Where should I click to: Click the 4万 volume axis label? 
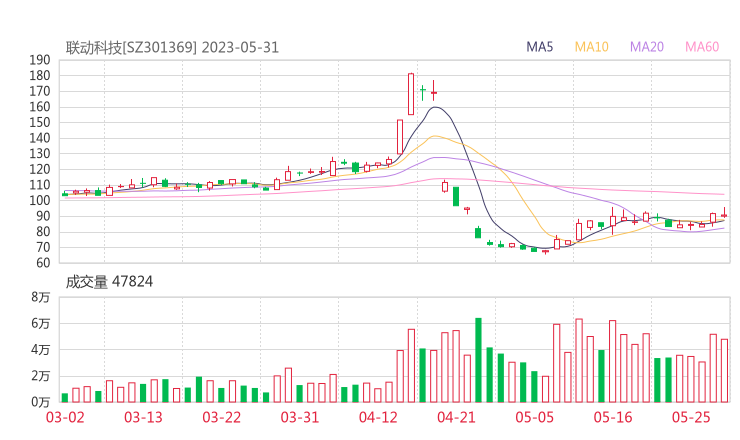click(41, 350)
